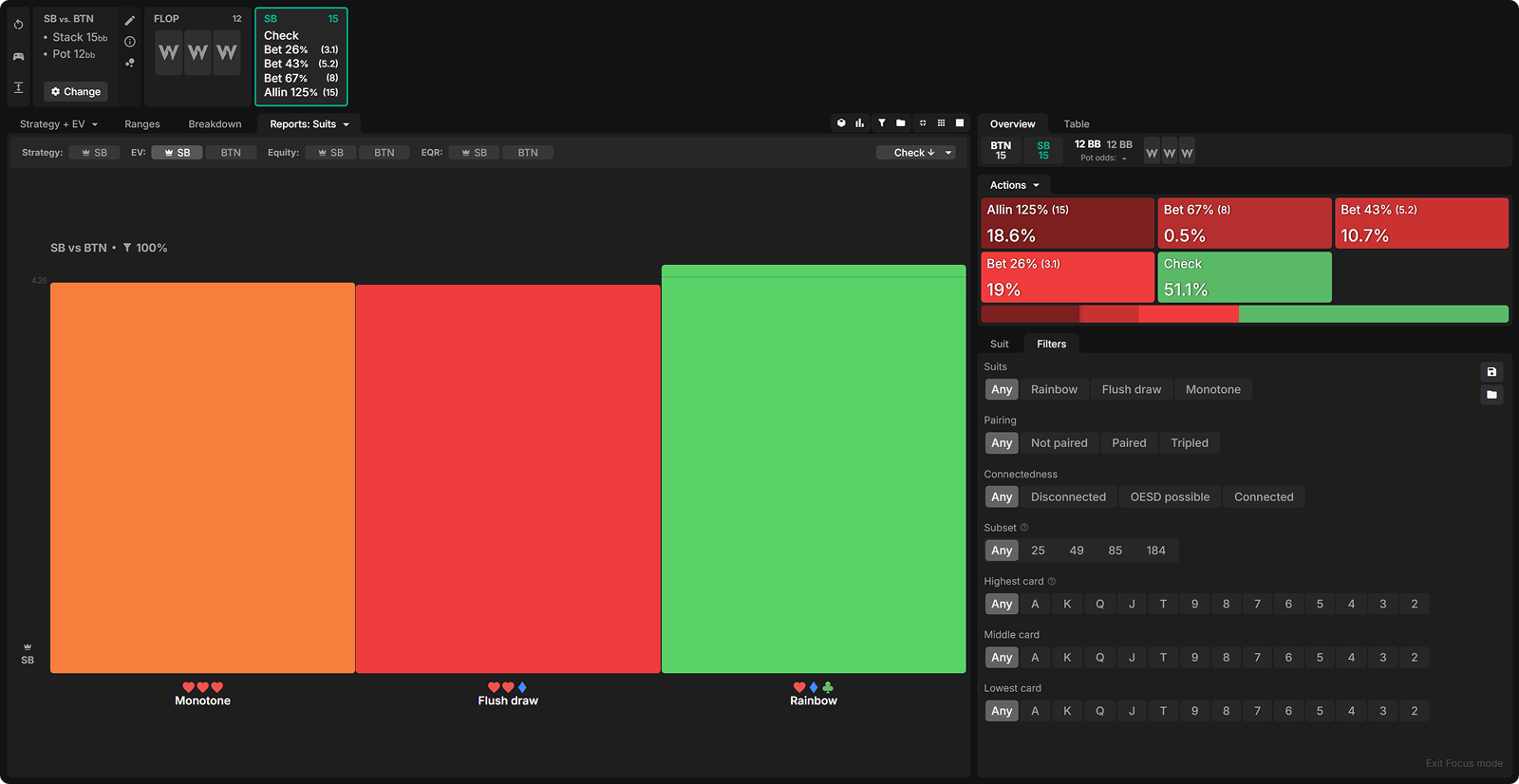1519x784 pixels.
Task: Open the gamepad practice icon in the left sidebar
Action: pyautogui.click(x=18, y=56)
